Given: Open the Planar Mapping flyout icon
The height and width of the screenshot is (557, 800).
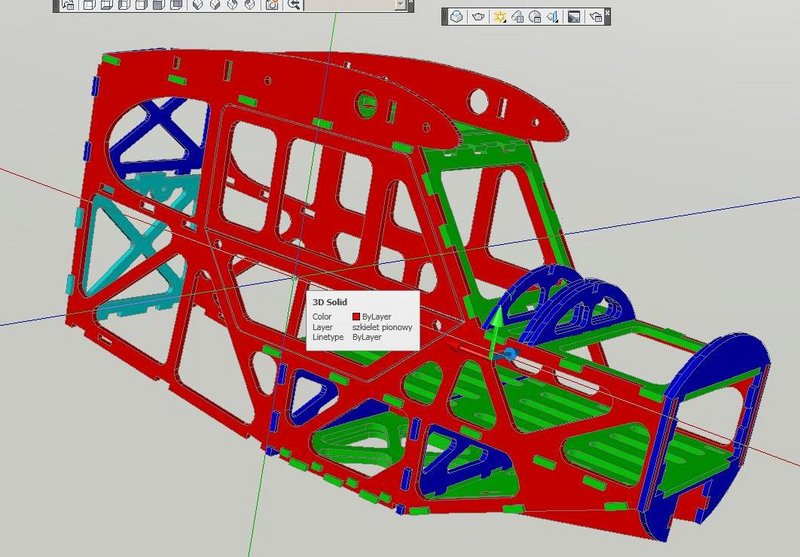Looking at the screenshot, I should click(x=553, y=17).
